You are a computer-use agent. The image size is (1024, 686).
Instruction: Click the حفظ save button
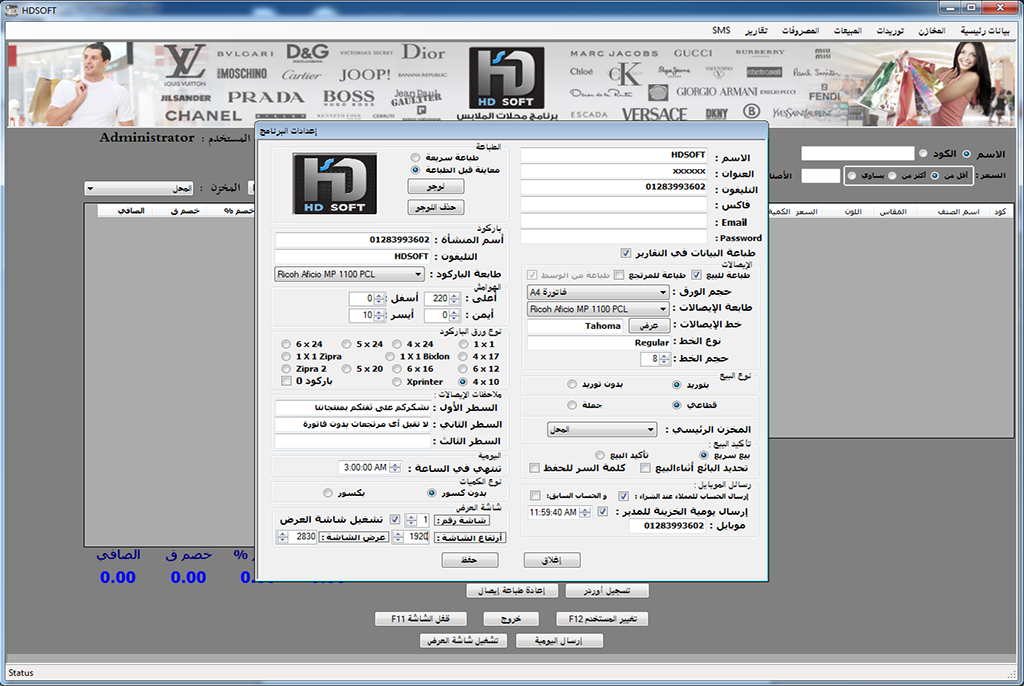click(470, 561)
